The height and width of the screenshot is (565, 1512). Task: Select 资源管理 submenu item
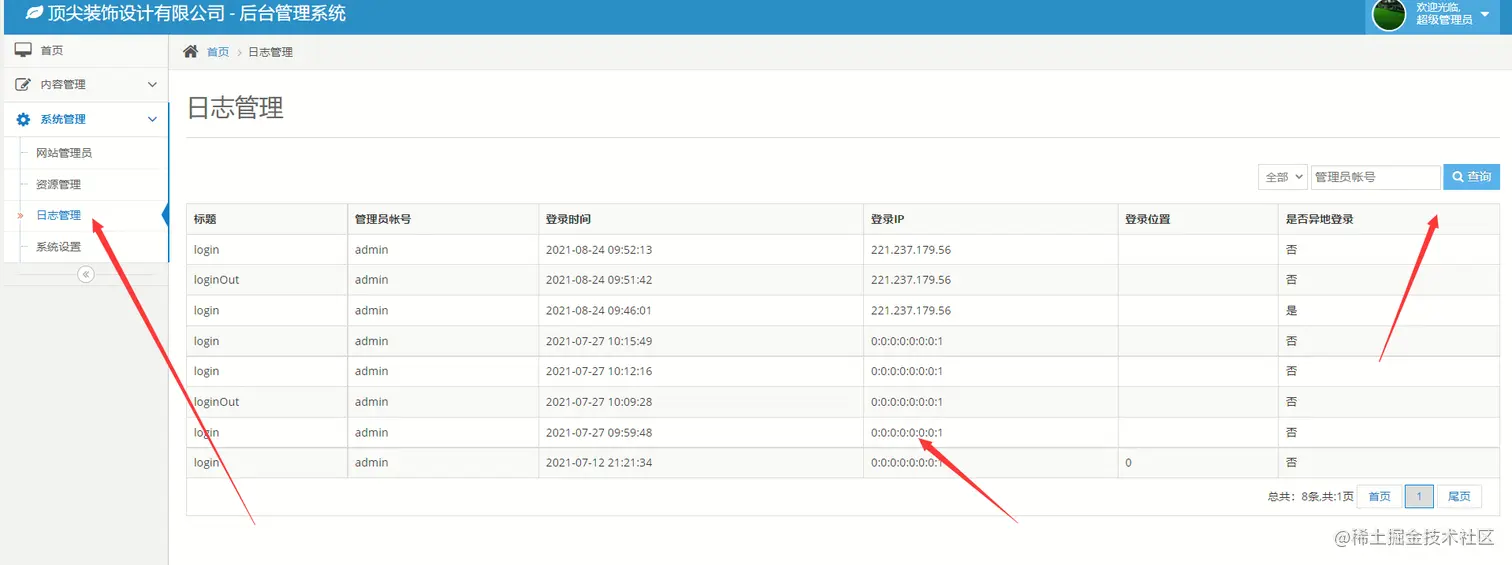tap(58, 184)
